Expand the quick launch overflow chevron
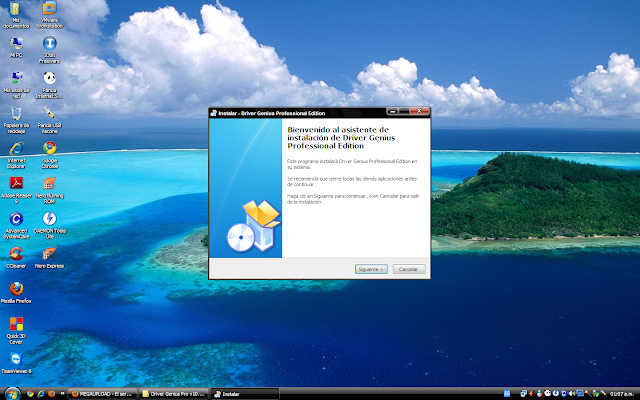This screenshot has width=640, height=400. click(62, 394)
